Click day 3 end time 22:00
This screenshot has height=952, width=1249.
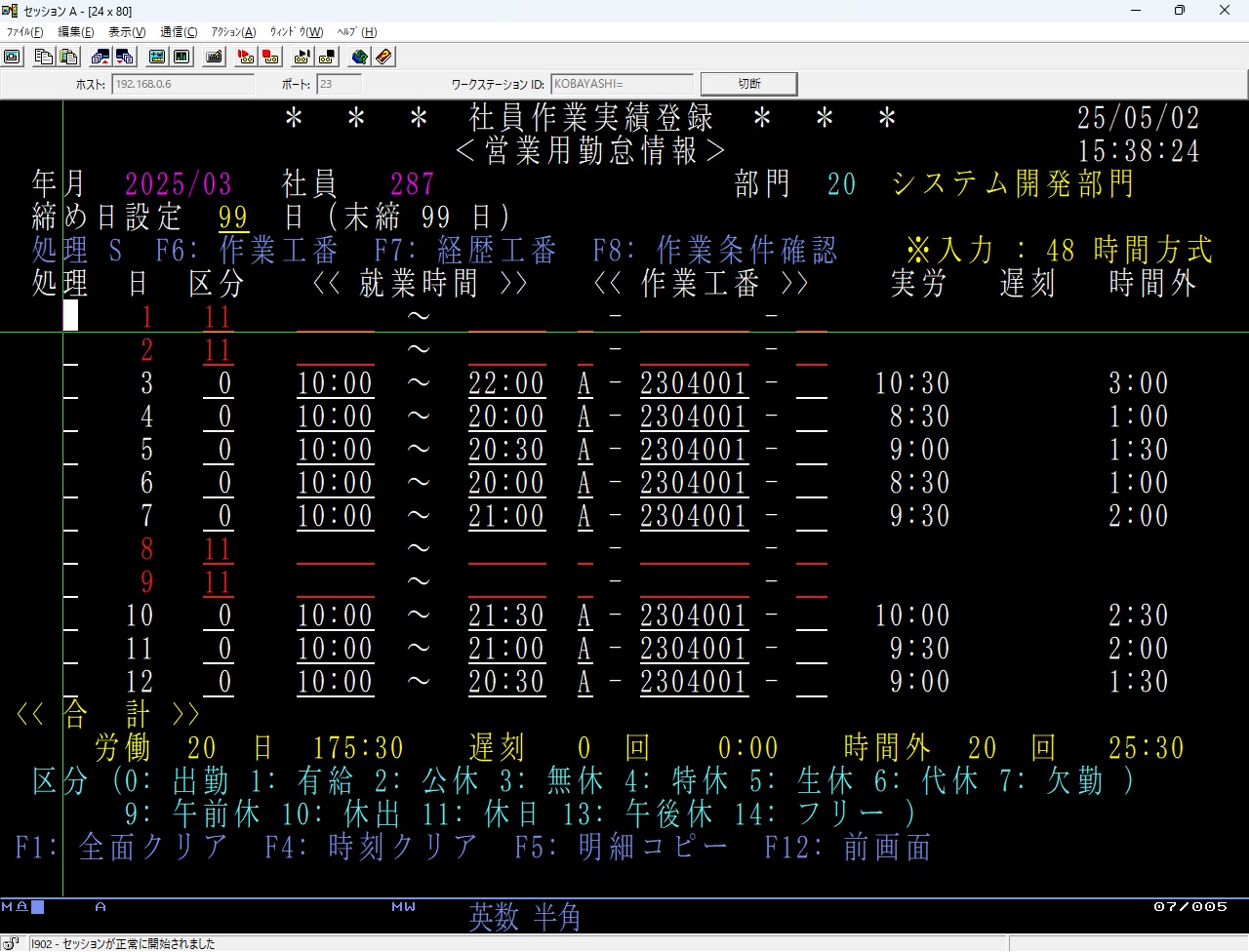(505, 383)
